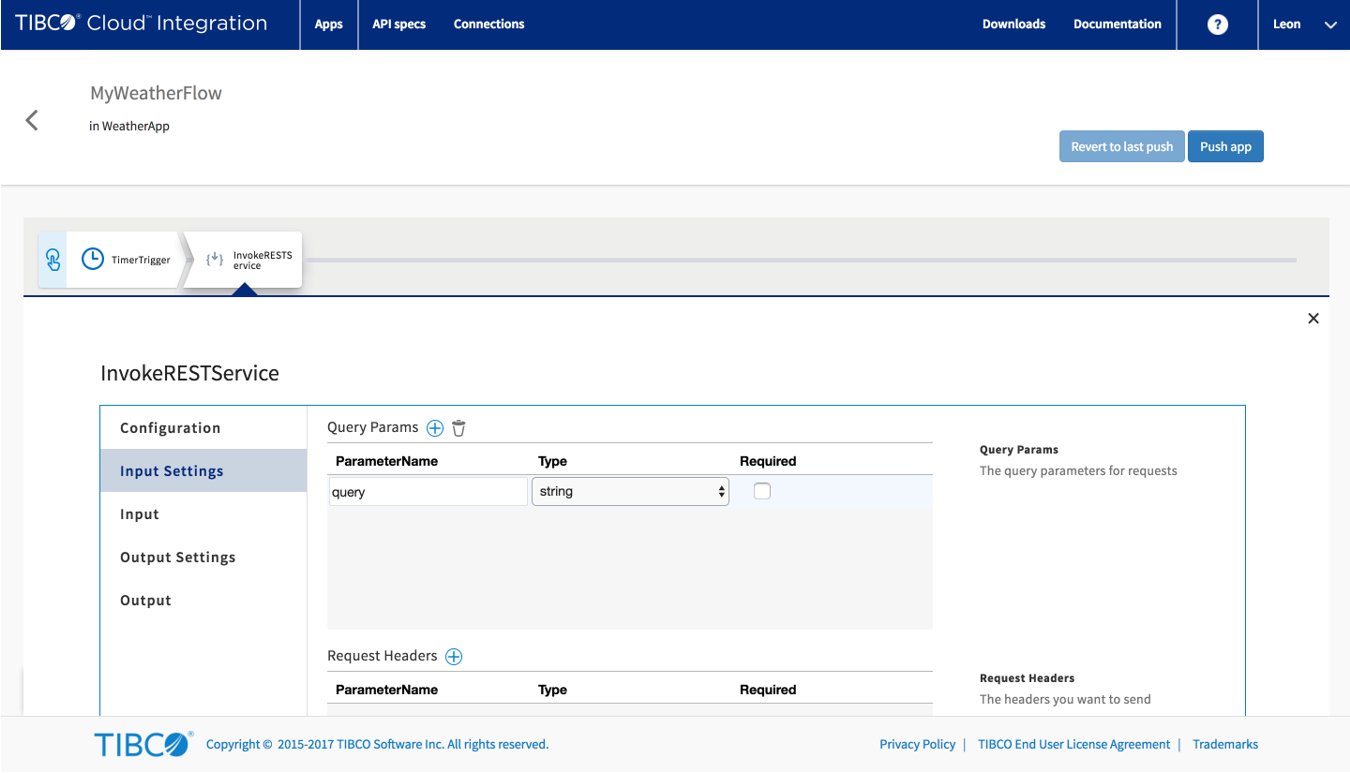Close the InvokeRESTService panel with X
The image size is (1350, 774).
[1313, 318]
